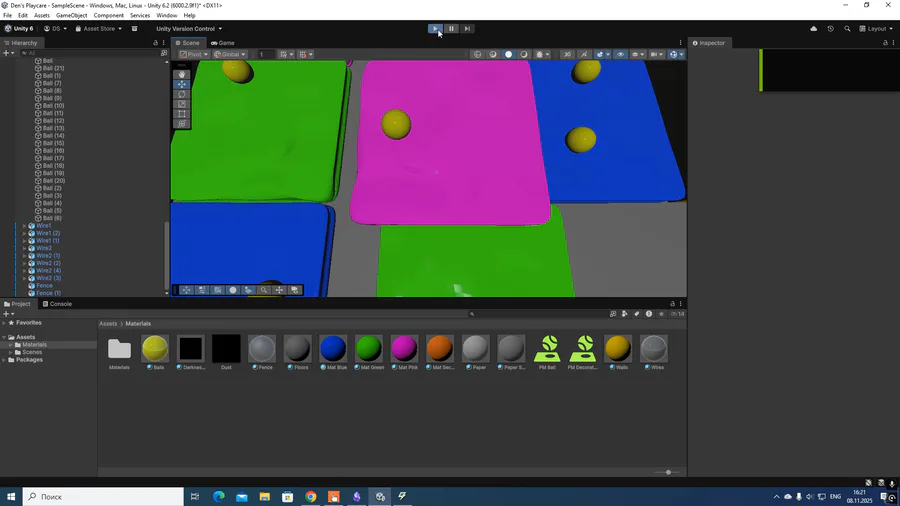This screenshot has height=506, width=900.
Task: Select the combined Transform tool
Action: pyautogui.click(x=182, y=123)
